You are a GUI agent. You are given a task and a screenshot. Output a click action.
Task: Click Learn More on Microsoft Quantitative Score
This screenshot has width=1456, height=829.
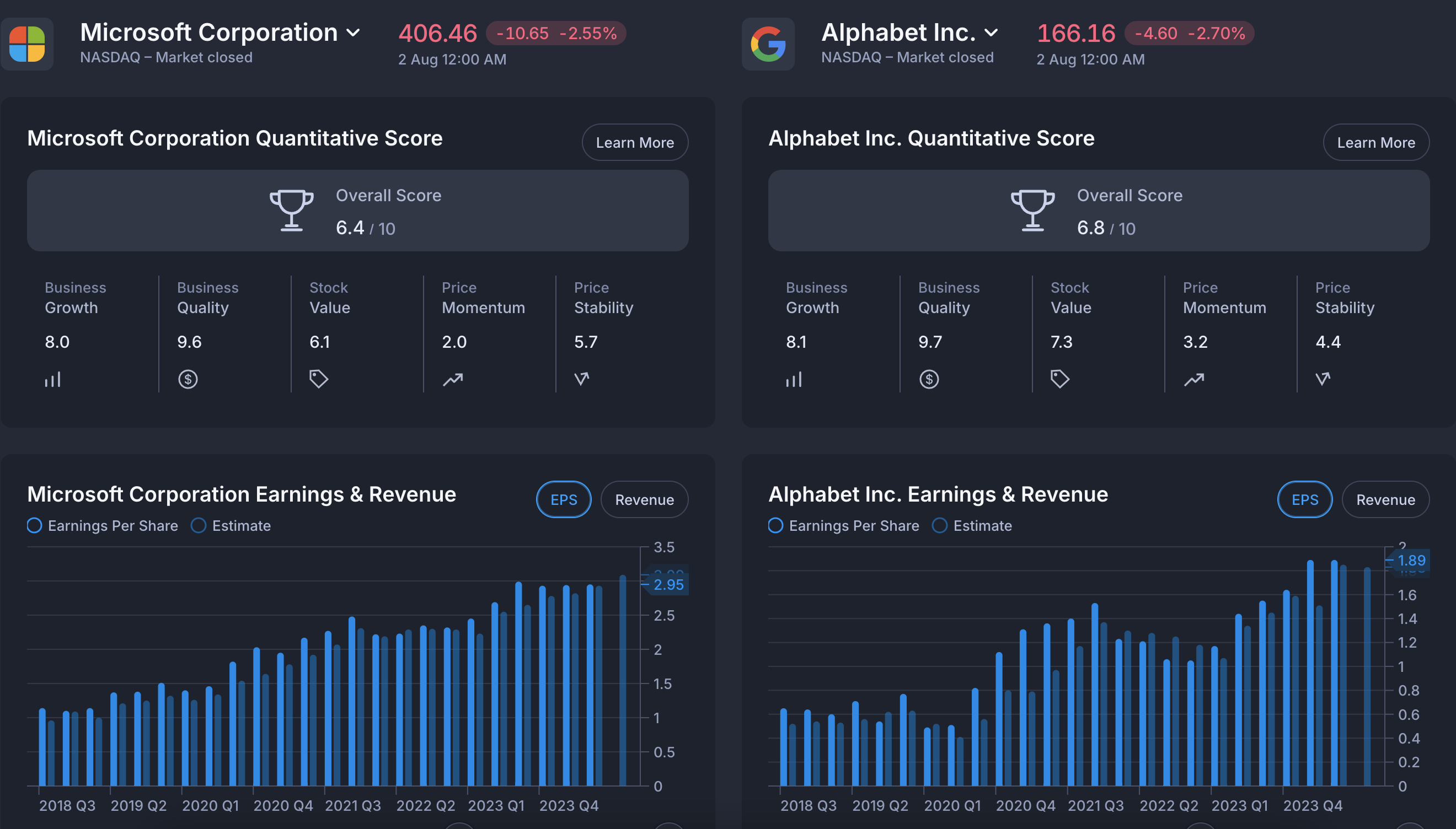[635, 142]
